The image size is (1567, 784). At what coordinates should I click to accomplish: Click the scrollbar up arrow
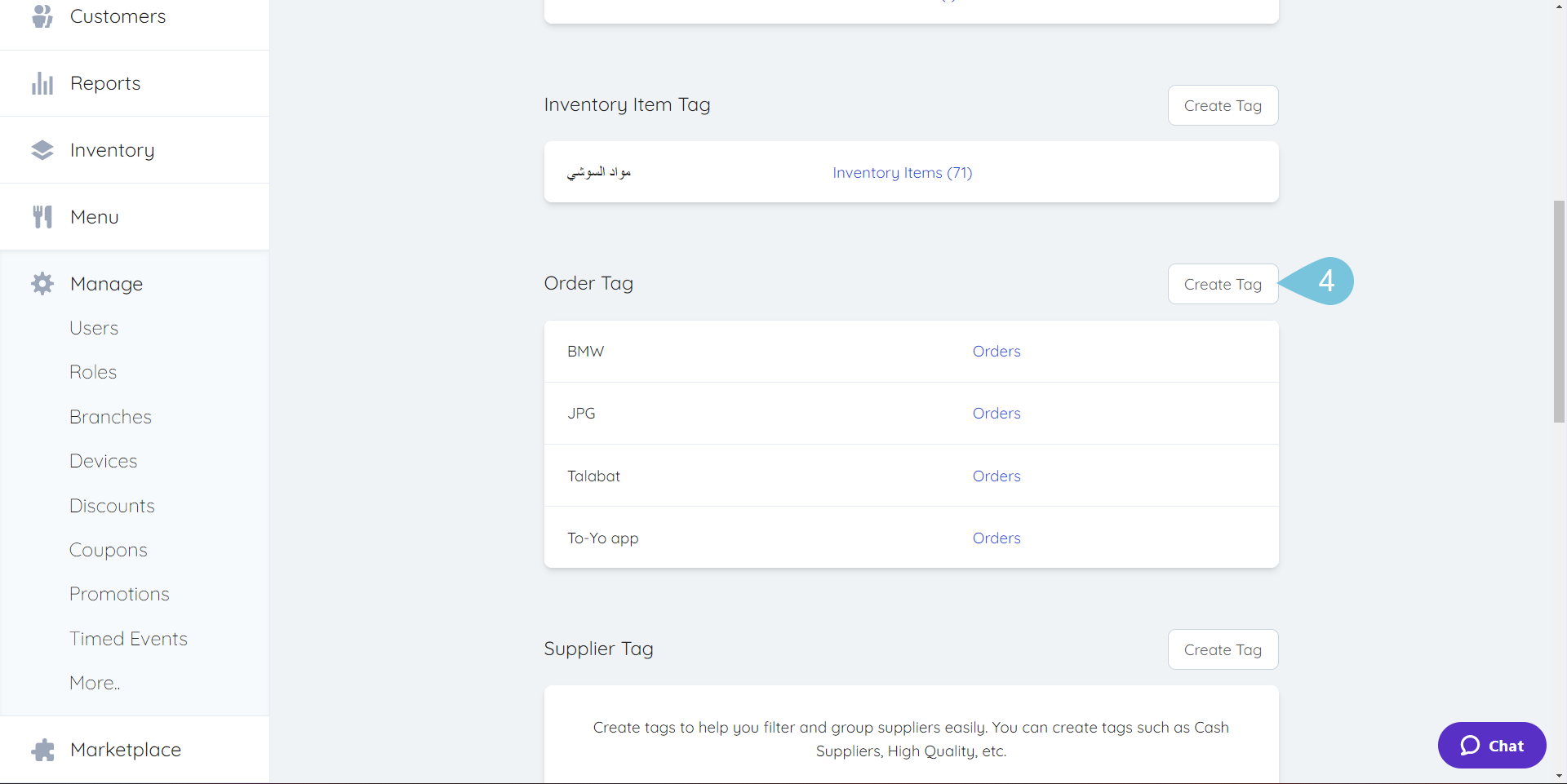[1558, 7]
